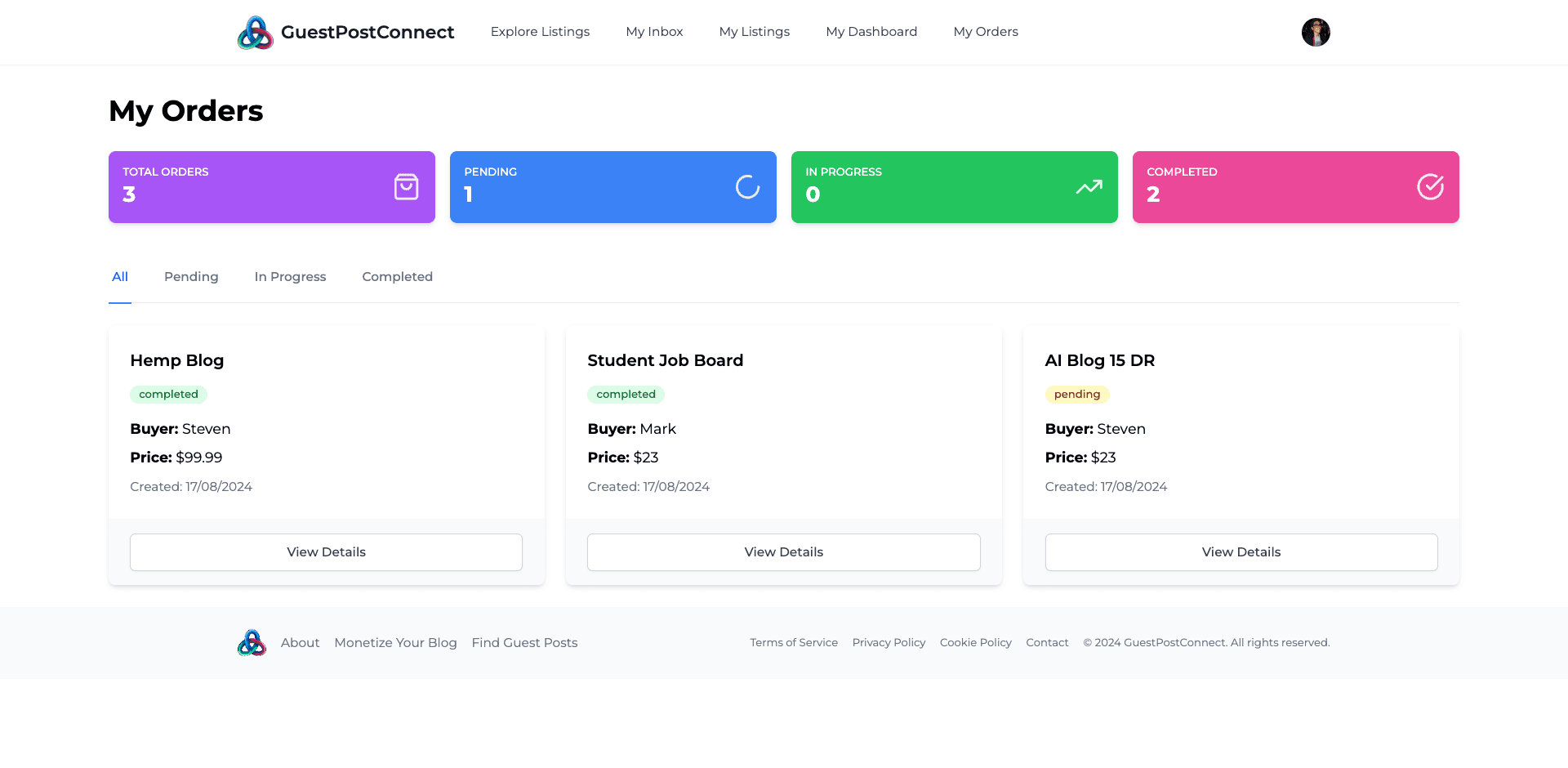Select the In Progress tab
Image resolution: width=1568 pixels, height=768 pixels.
(x=290, y=277)
